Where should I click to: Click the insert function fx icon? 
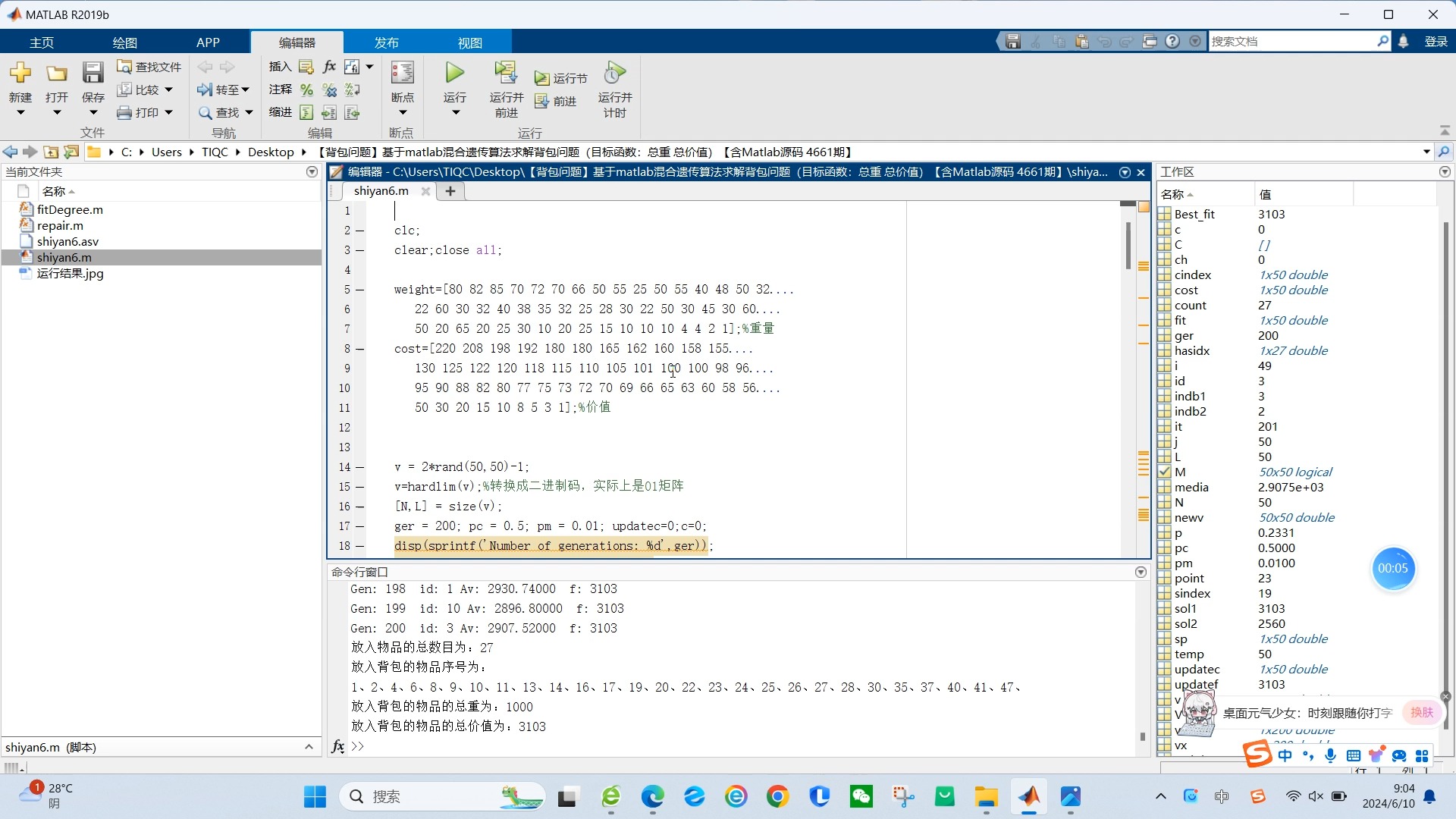pyautogui.click(x=329, y=67)
